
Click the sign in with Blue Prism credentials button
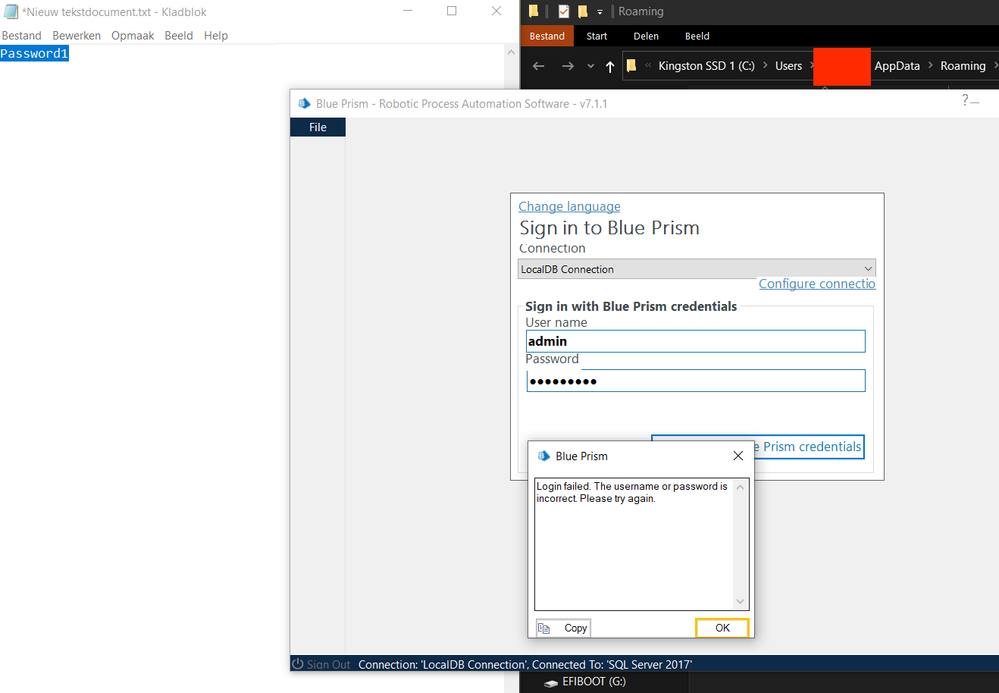[x=809, y=447]
